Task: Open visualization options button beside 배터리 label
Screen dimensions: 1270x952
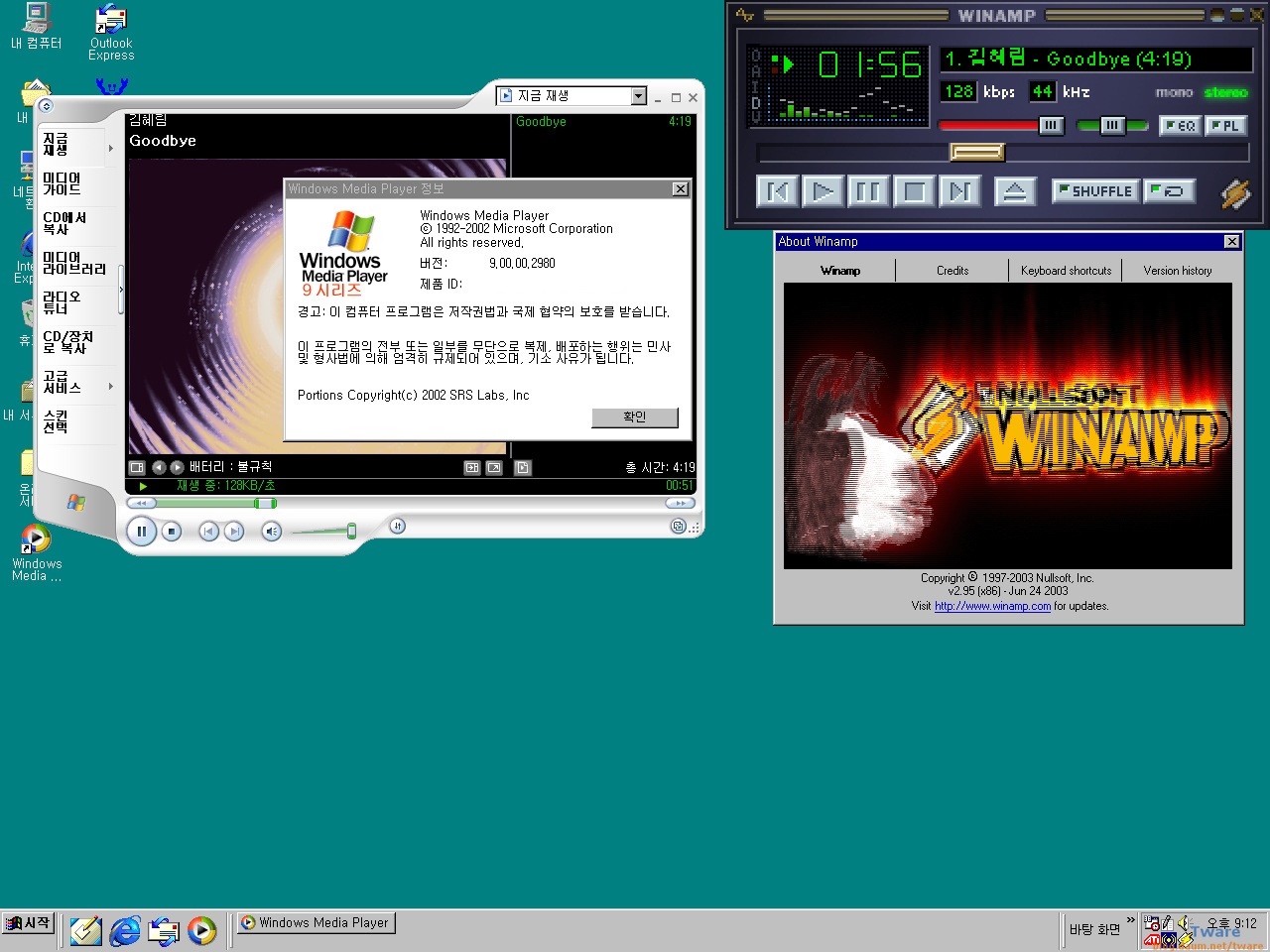Action: [x=137, y=467]
